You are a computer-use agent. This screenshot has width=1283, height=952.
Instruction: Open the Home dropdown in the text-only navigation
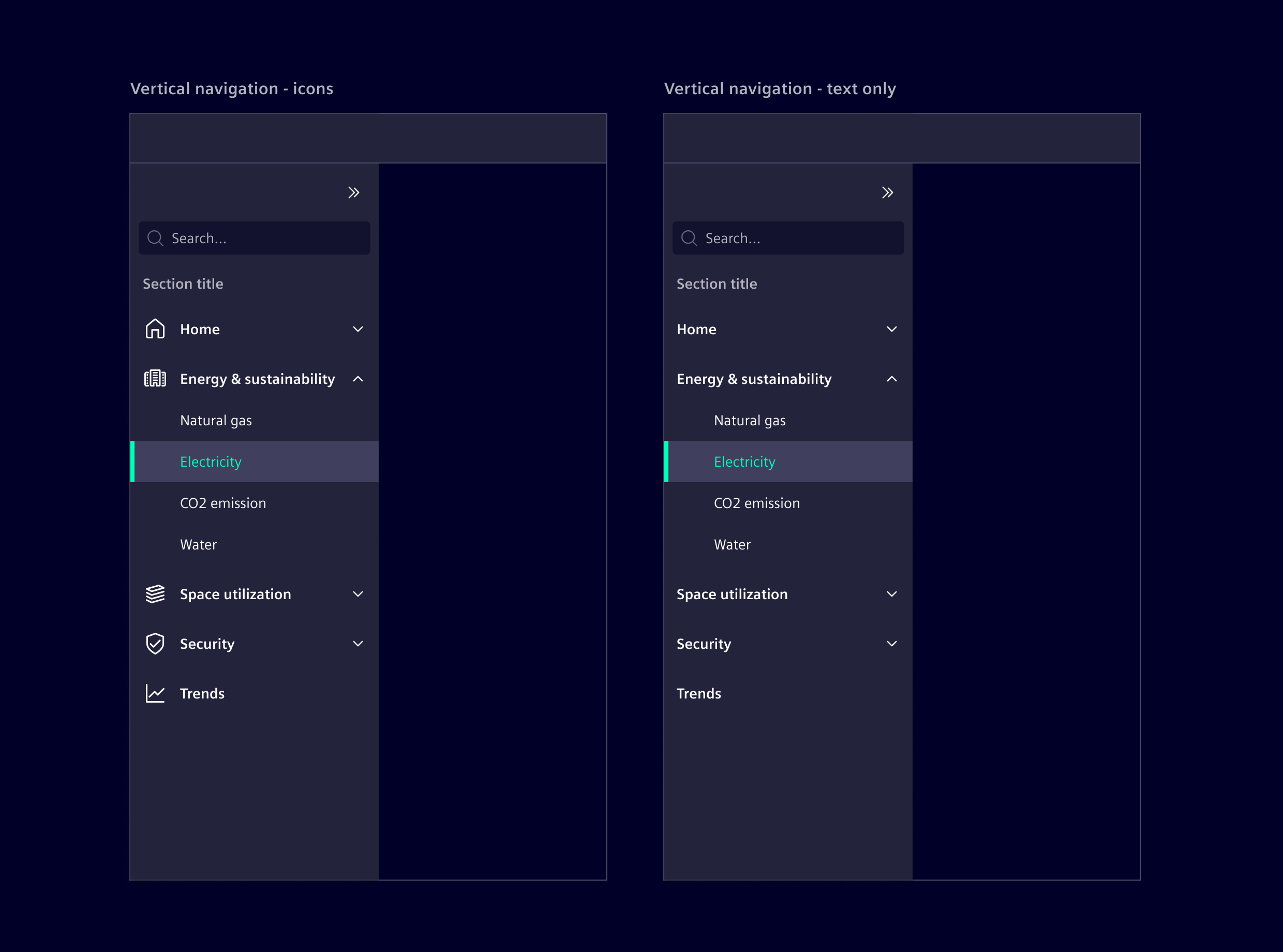click(x=892, y=329)
